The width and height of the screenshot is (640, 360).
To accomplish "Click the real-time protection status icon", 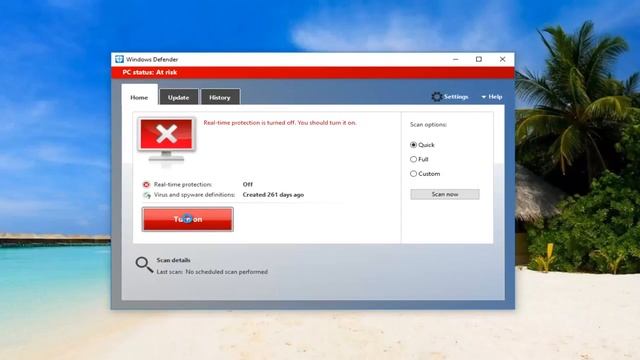I will pos(146,184).
